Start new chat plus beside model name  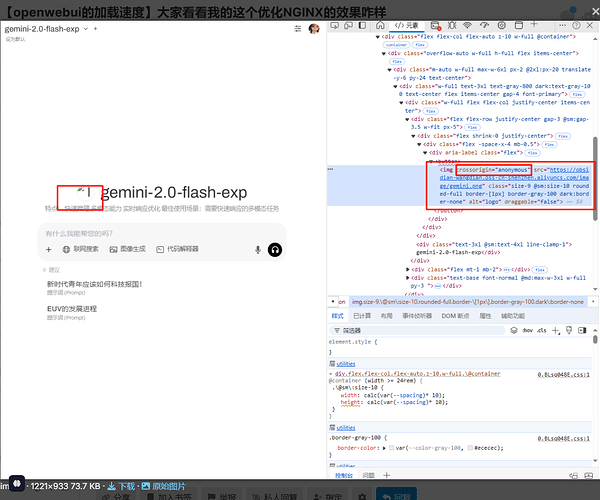tap(95, 29)
